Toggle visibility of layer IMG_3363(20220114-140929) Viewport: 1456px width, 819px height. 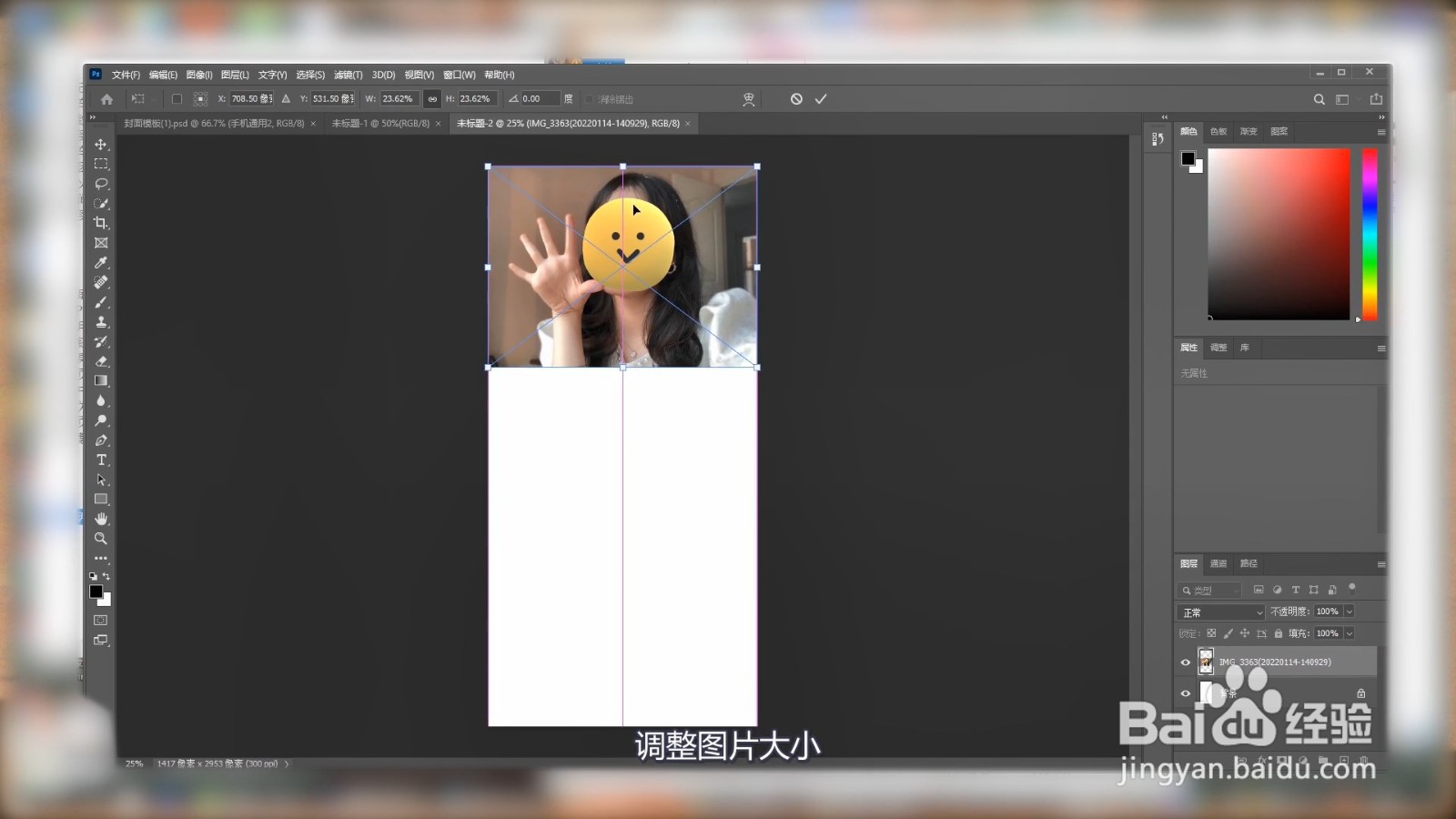1186,662
